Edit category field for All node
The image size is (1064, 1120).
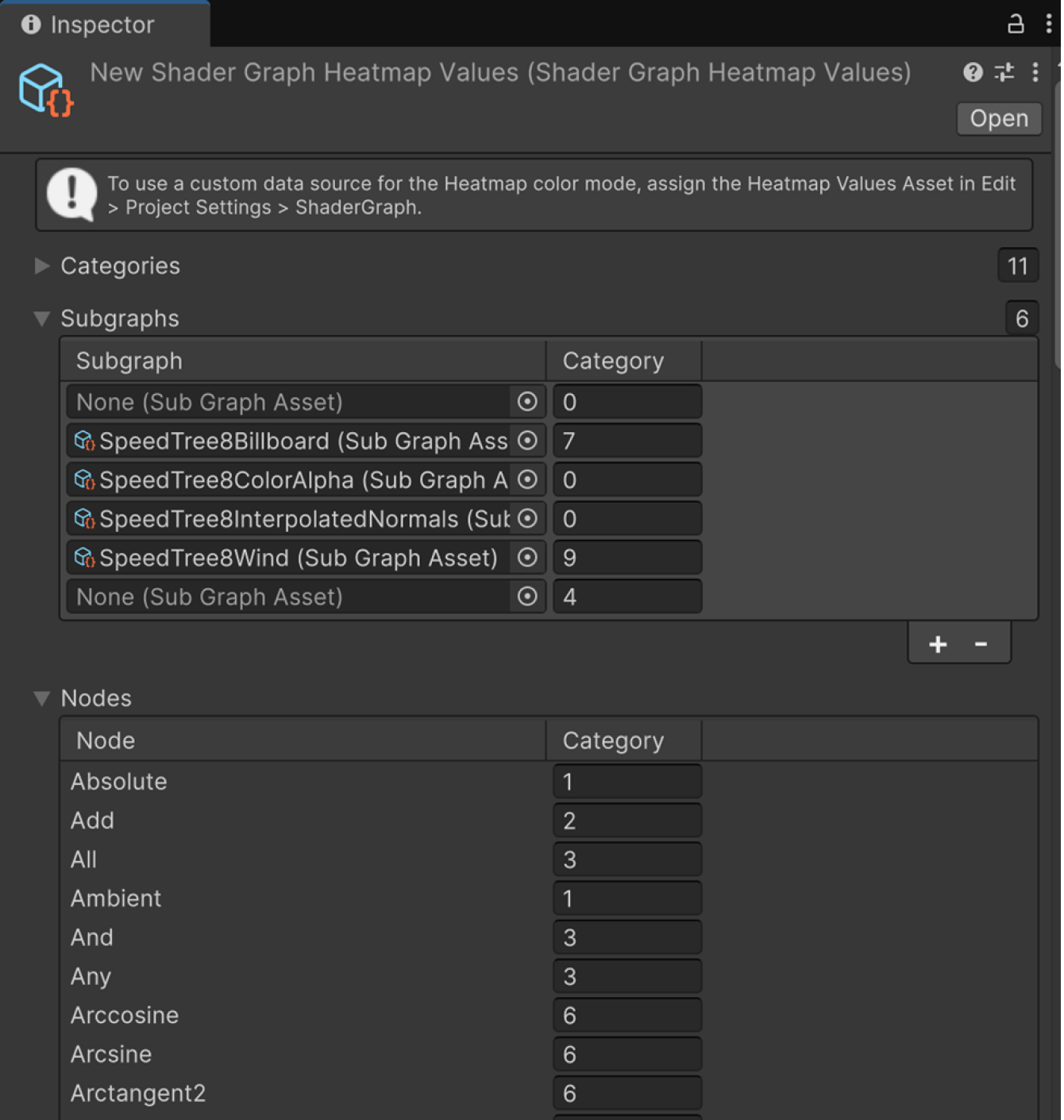[x=627, y=859]
